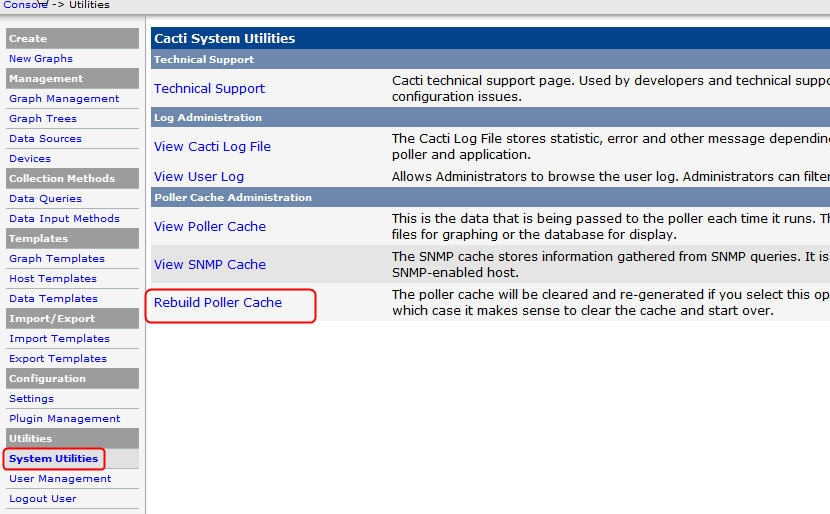Open Graph Templates page

pyautogui.click(x=57, y=259)
